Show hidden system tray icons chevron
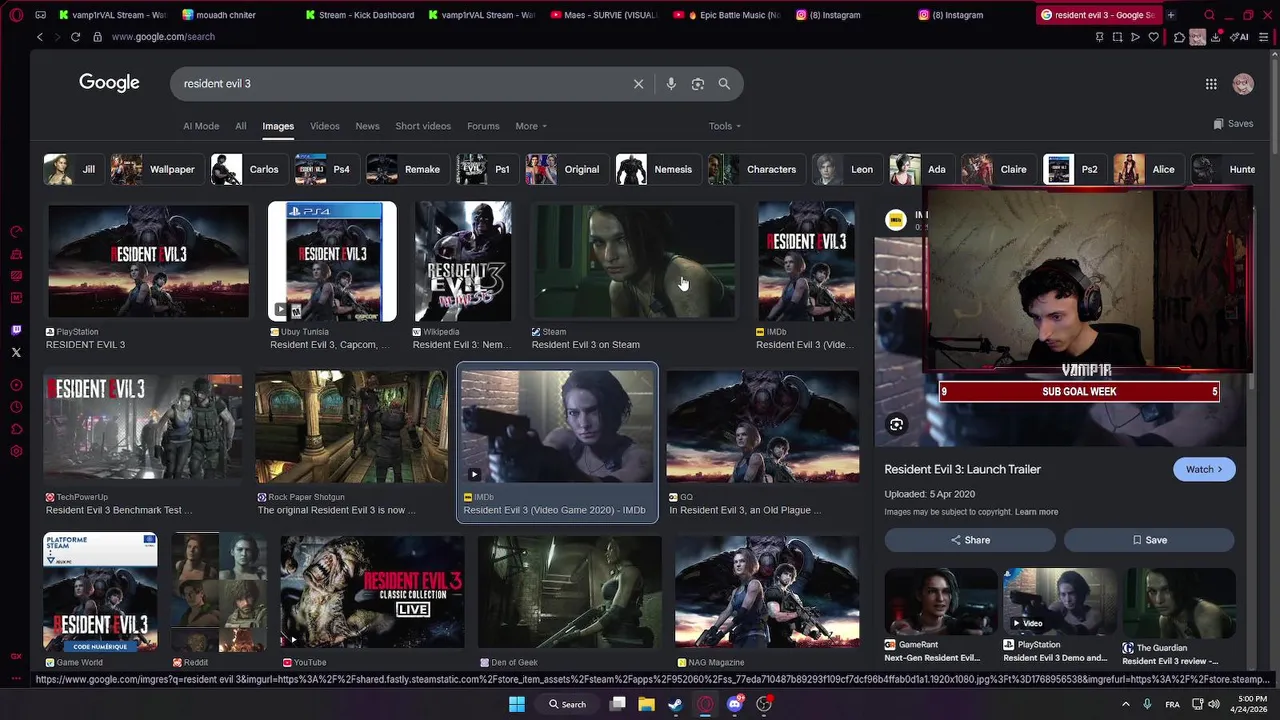This screenshot has height=720, width=1280. tap(1125, 704)
